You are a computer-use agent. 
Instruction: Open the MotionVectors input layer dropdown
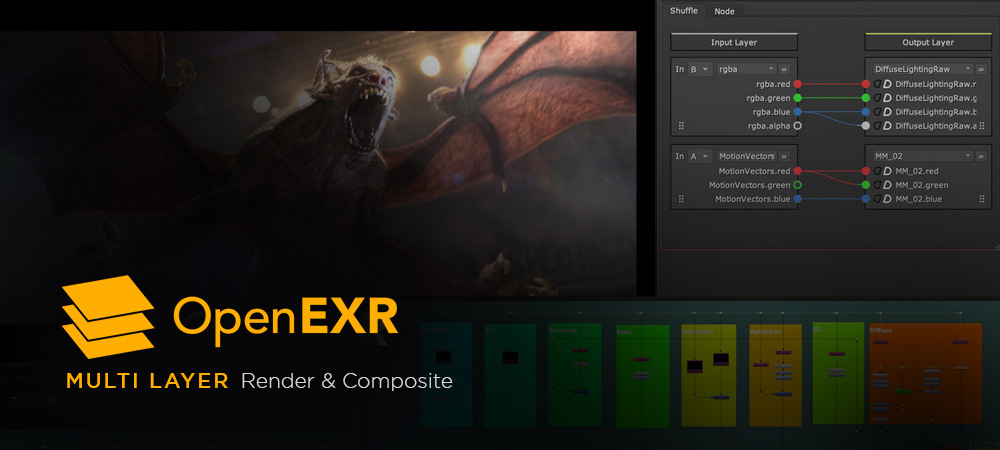(x=746, y=156)
